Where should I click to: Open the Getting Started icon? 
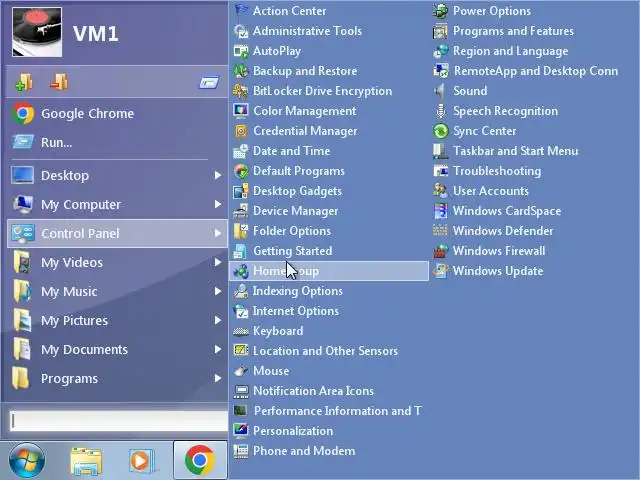241,251
